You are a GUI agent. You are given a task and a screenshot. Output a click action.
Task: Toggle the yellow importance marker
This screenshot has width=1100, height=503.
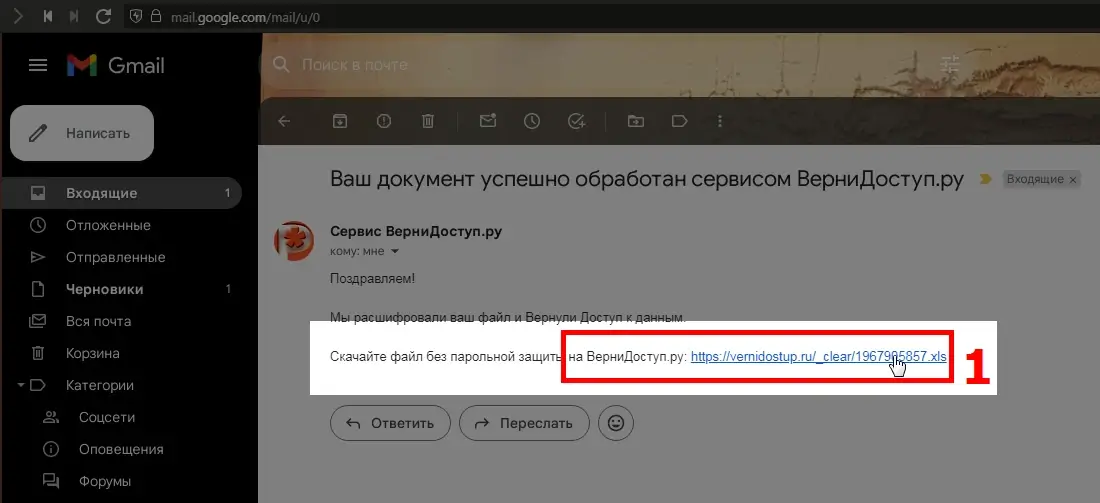pos(986,180)
